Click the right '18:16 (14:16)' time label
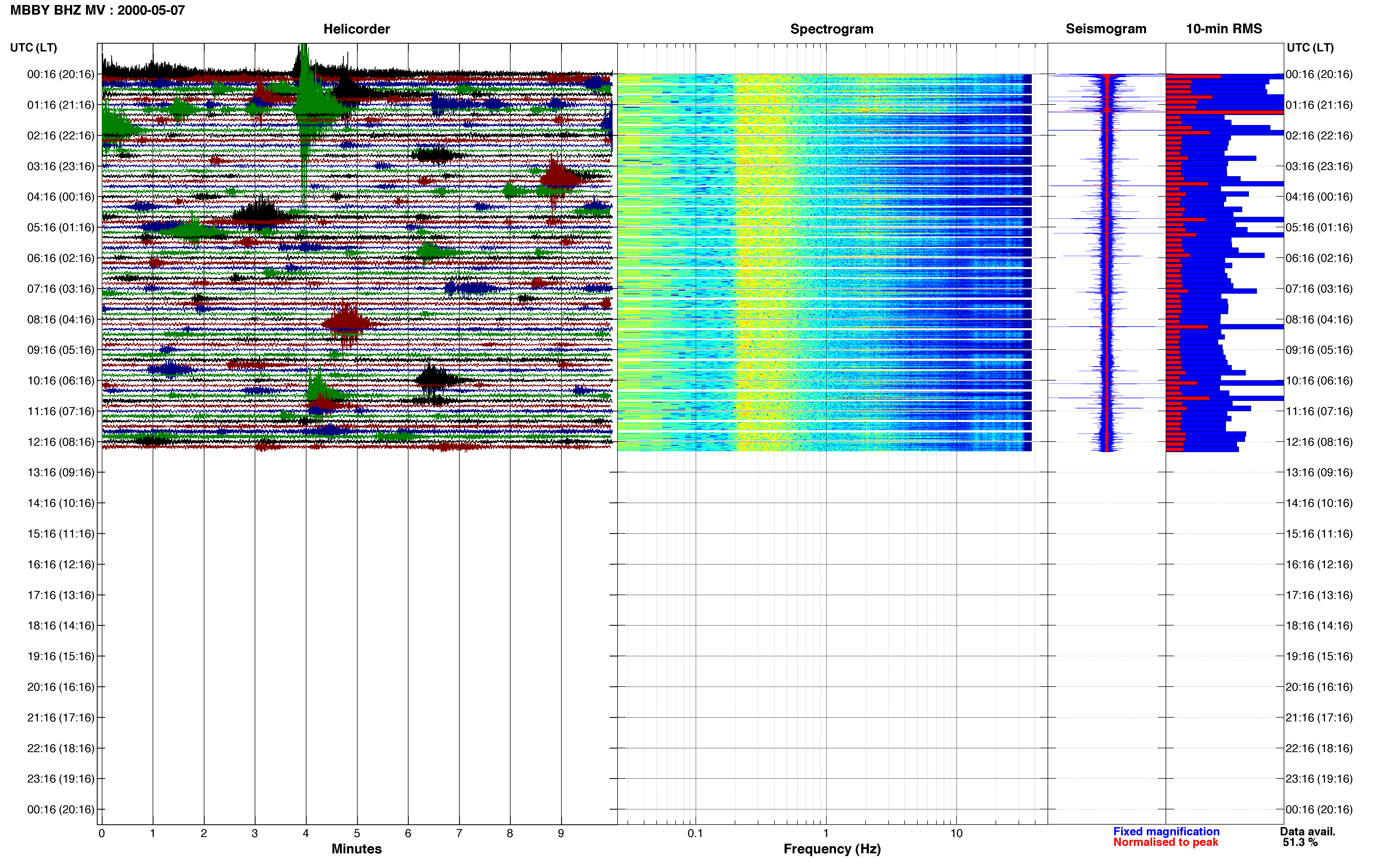The height and width of the screenshot is (868, 1388). pyautogui.click(x=1319, y=626)
